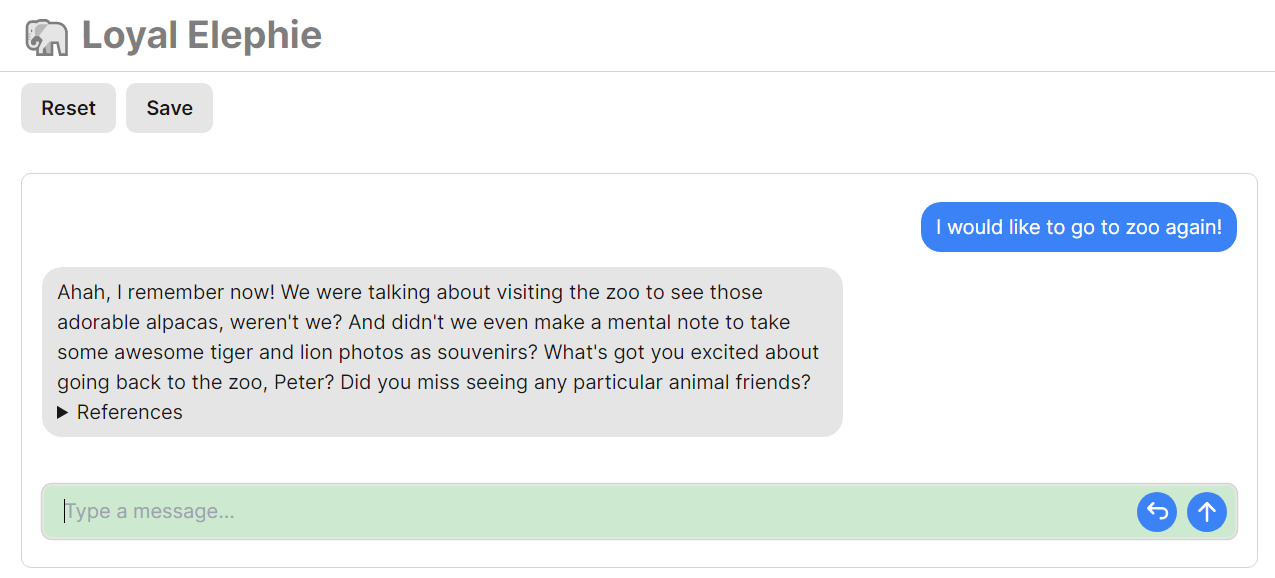Open the References section label
The width and height of the screenshot is (1275, 578).
point(129,412)
